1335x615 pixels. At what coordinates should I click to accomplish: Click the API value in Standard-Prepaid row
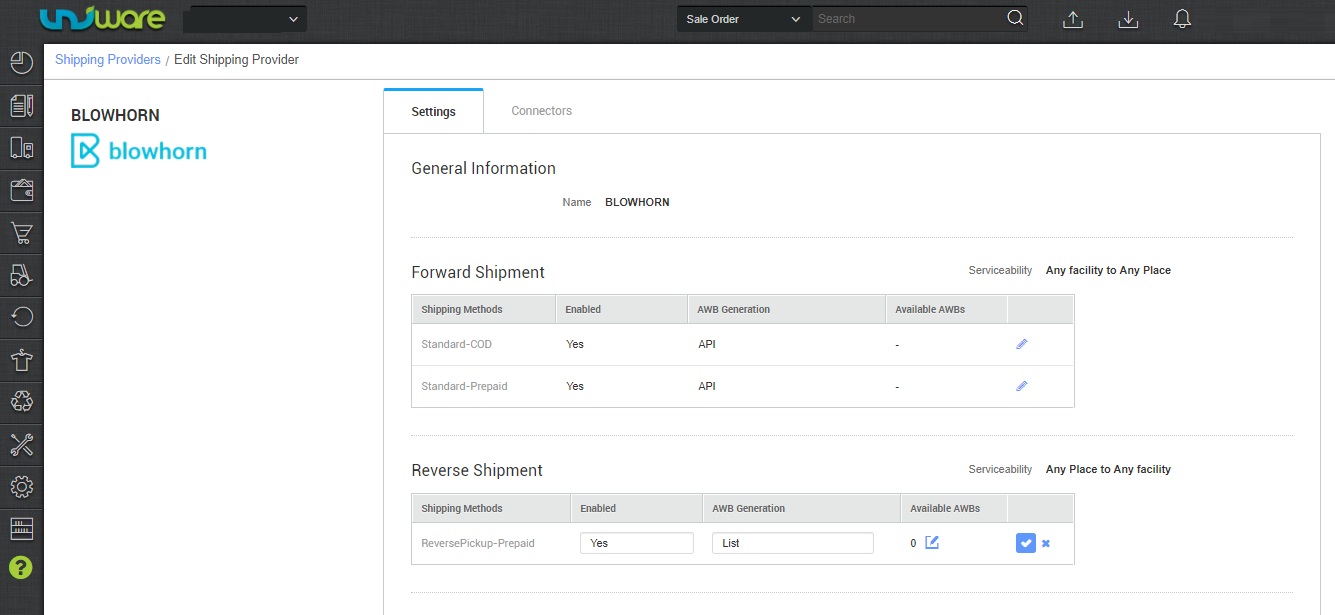tap(707, 386)
